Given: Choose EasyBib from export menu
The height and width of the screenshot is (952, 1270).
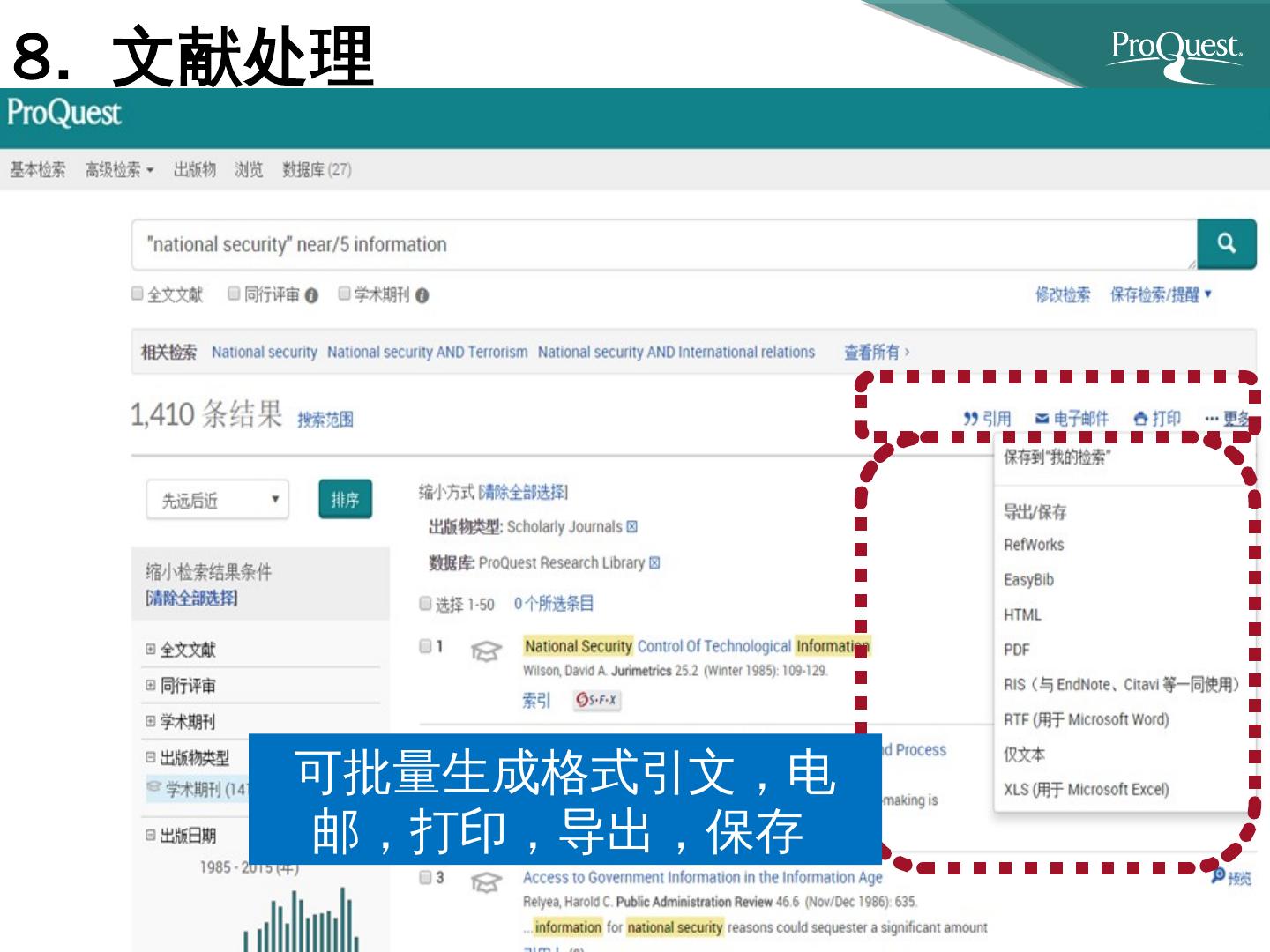Looking at the screenshot, I should pyautogui.click(x=1028, y=579).
